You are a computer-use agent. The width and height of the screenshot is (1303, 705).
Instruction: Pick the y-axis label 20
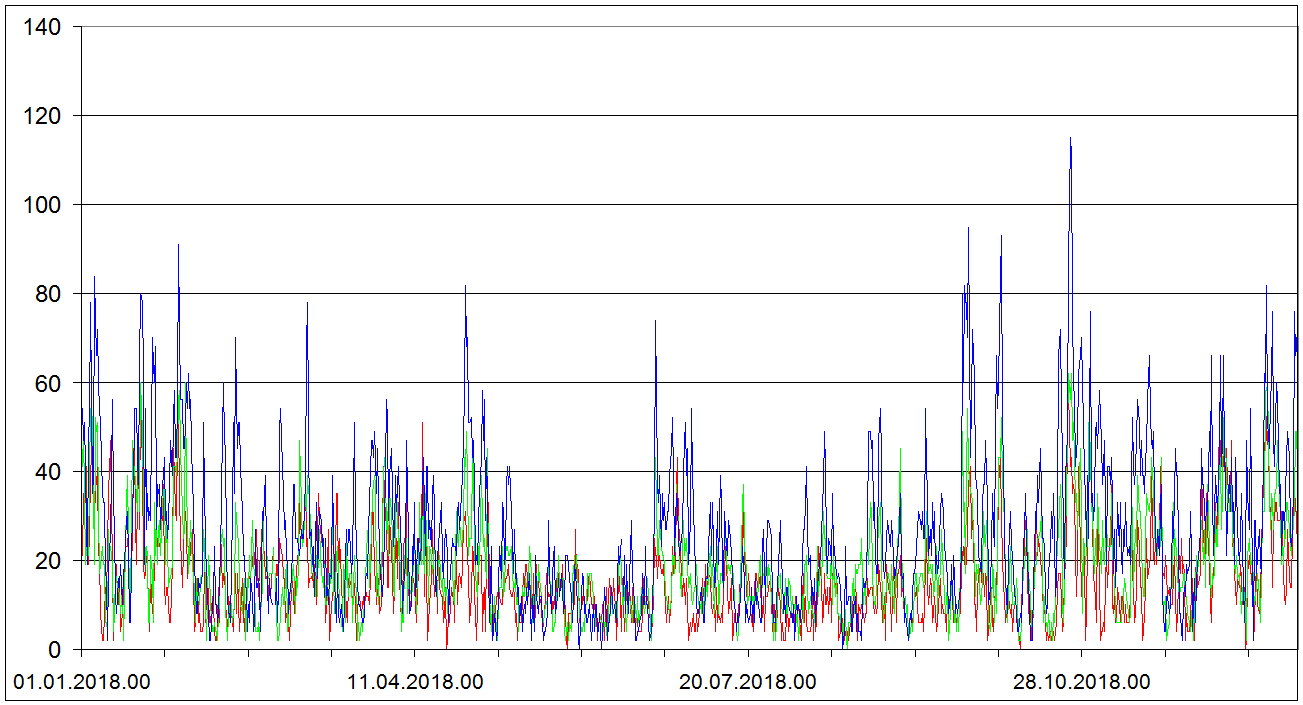(47, 561)
